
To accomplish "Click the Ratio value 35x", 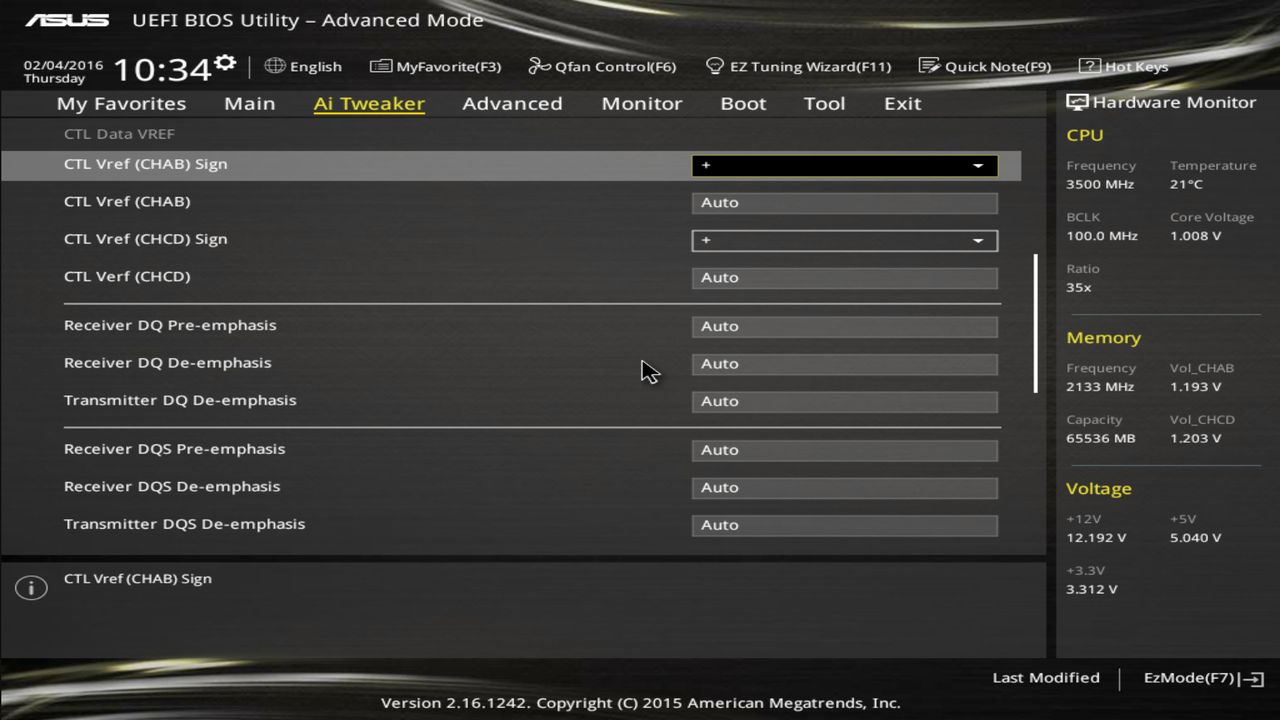I will 1079,287.
